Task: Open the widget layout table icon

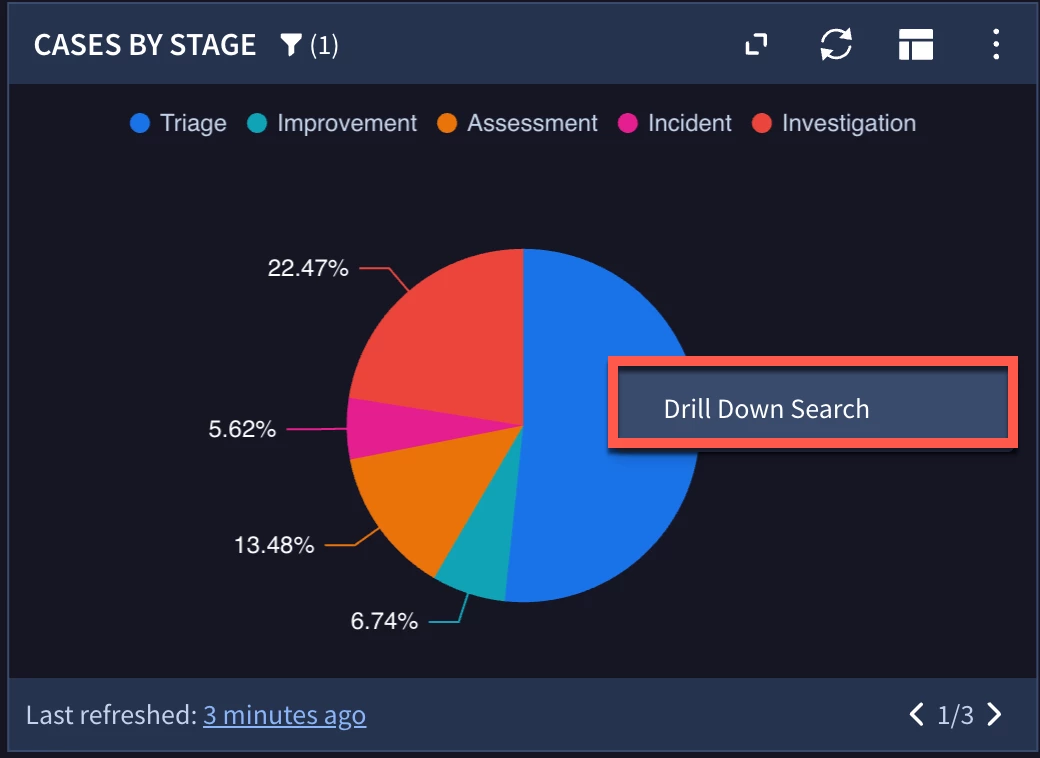Action: [916, 44]
